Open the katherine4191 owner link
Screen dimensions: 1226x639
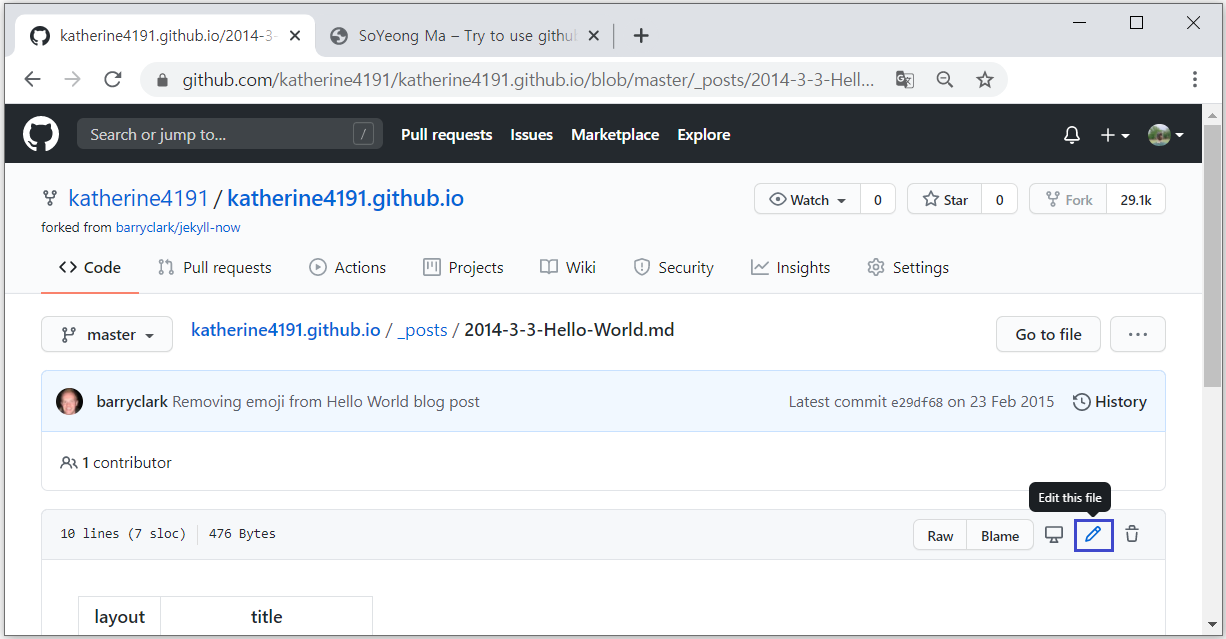point(138,198)
